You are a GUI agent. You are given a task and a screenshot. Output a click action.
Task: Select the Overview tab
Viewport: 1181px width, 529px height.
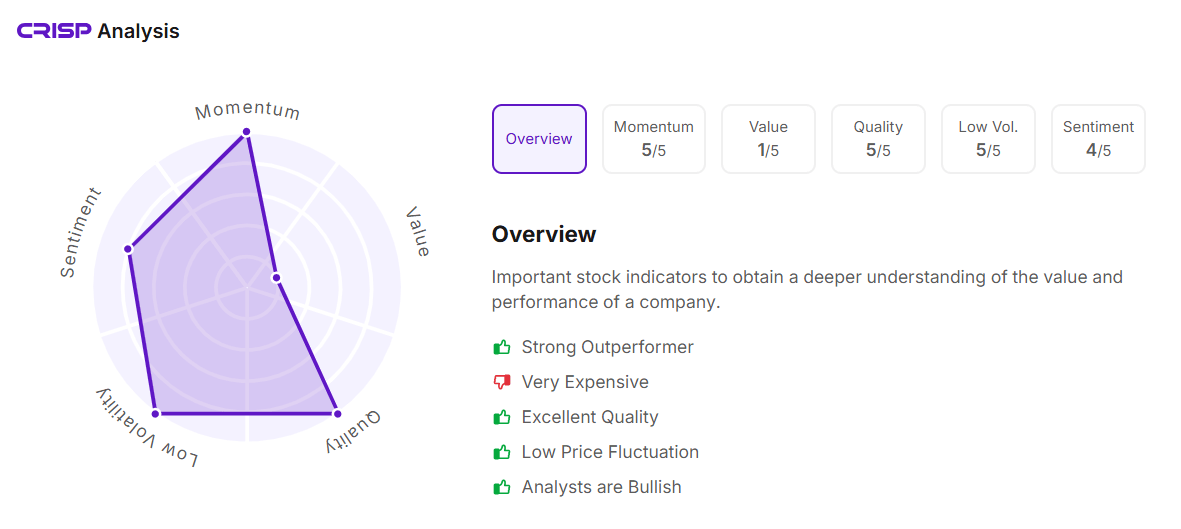(x=539, y=139)
